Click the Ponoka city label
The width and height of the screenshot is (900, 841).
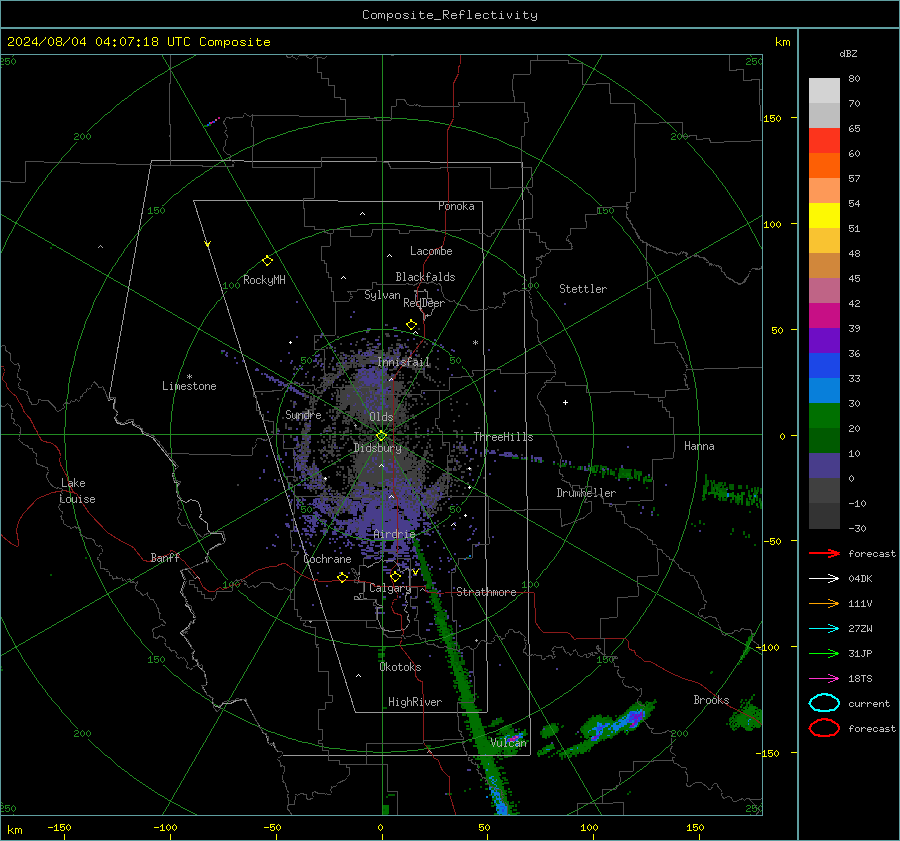[456, 206]
